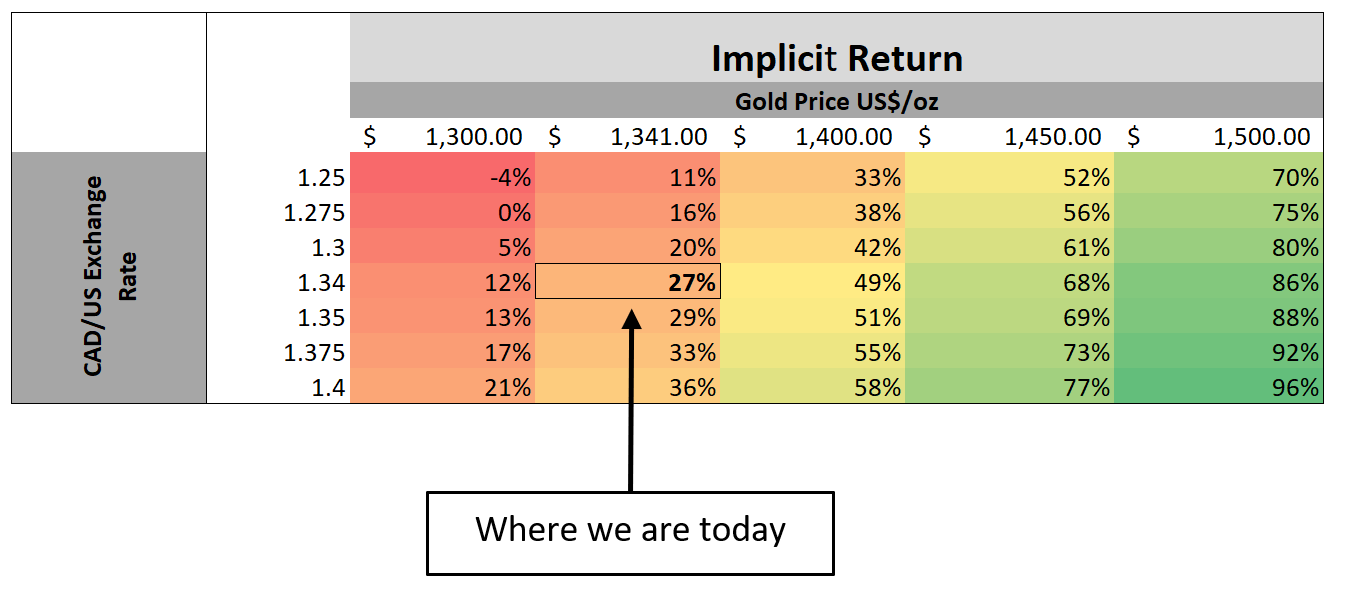Click the 1.275 exchange rate row label
Image resolution: width=1357 pixels, height=589 pixels.
point(315,213)
